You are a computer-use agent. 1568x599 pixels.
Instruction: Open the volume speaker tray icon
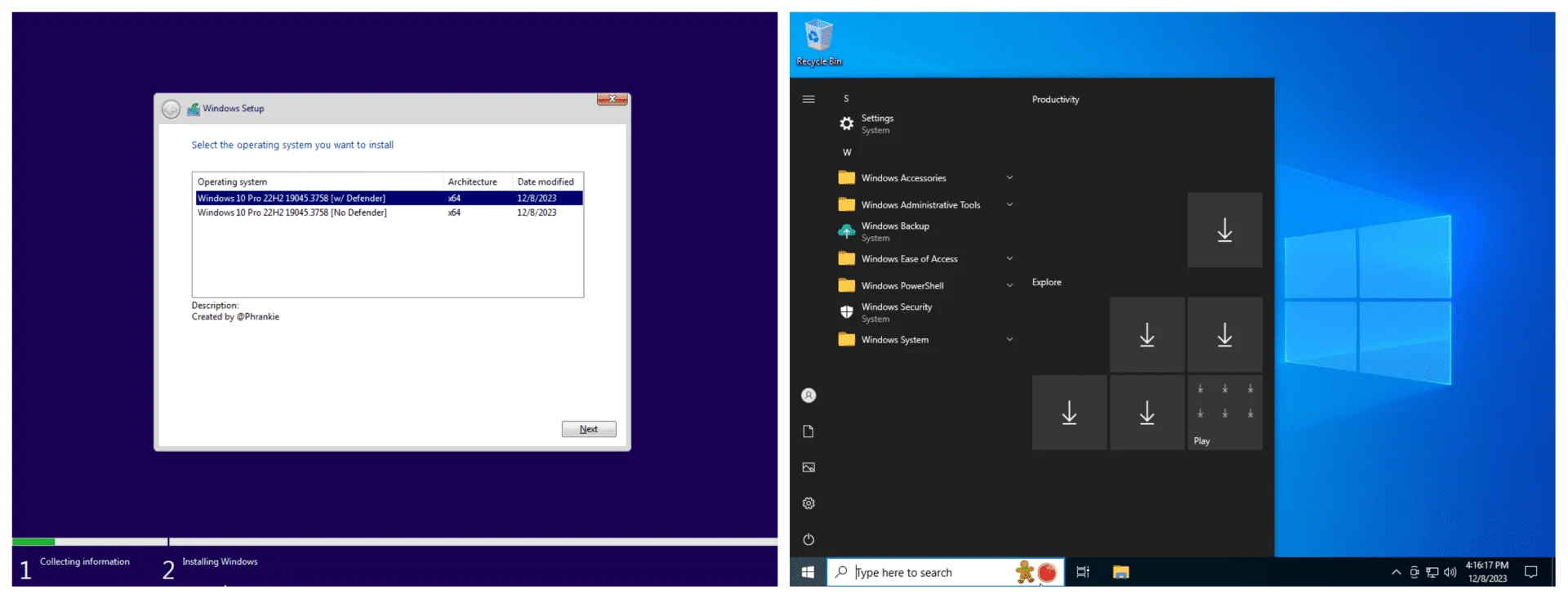[x=1450, y=572]
